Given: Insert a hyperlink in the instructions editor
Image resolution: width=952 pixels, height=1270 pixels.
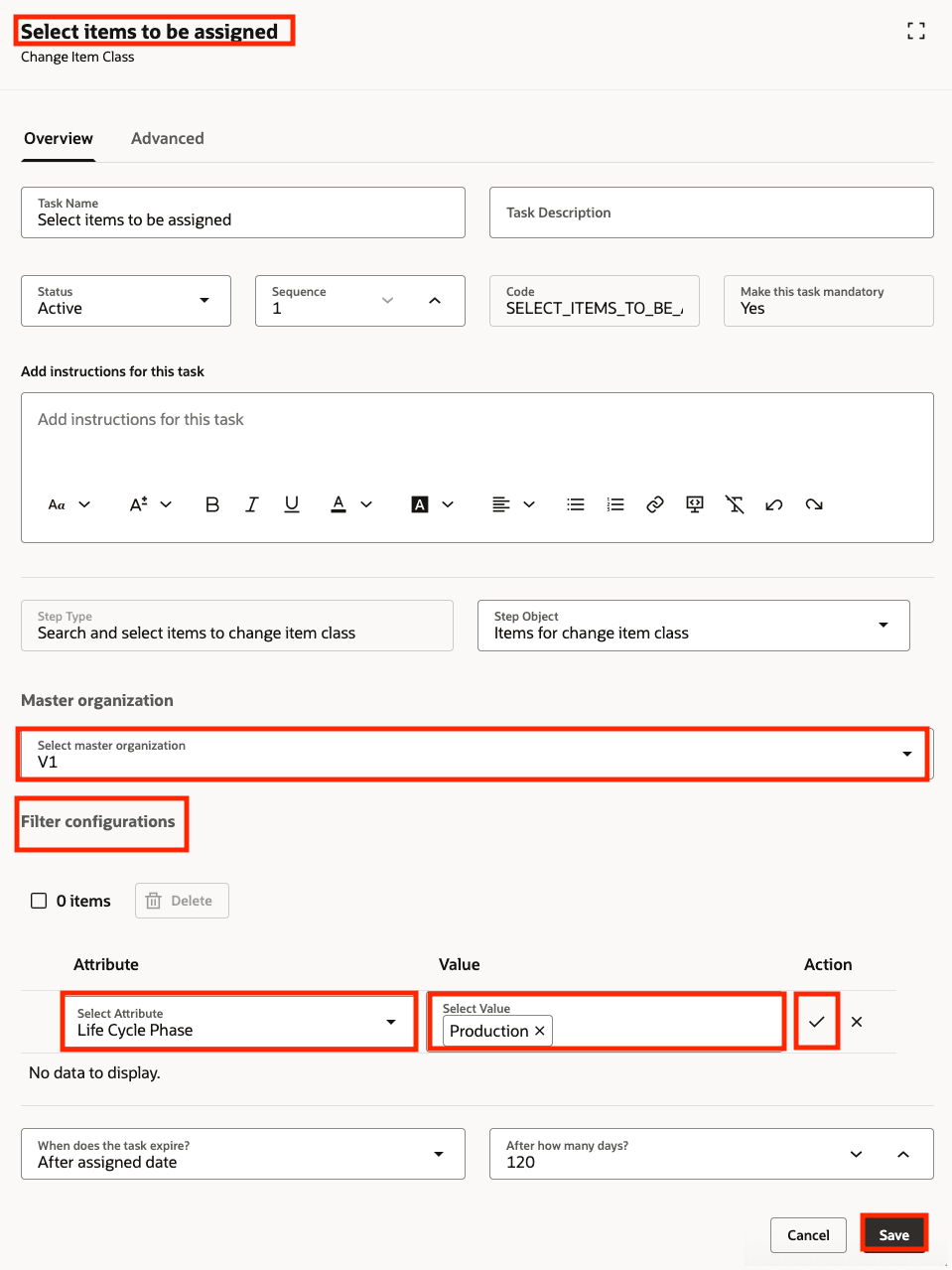Looking at the screenshot, I should coord(654,503).
